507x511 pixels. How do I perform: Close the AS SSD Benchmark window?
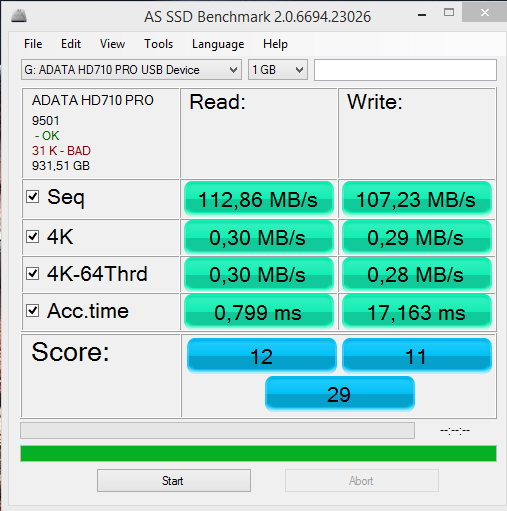point(484,13)
